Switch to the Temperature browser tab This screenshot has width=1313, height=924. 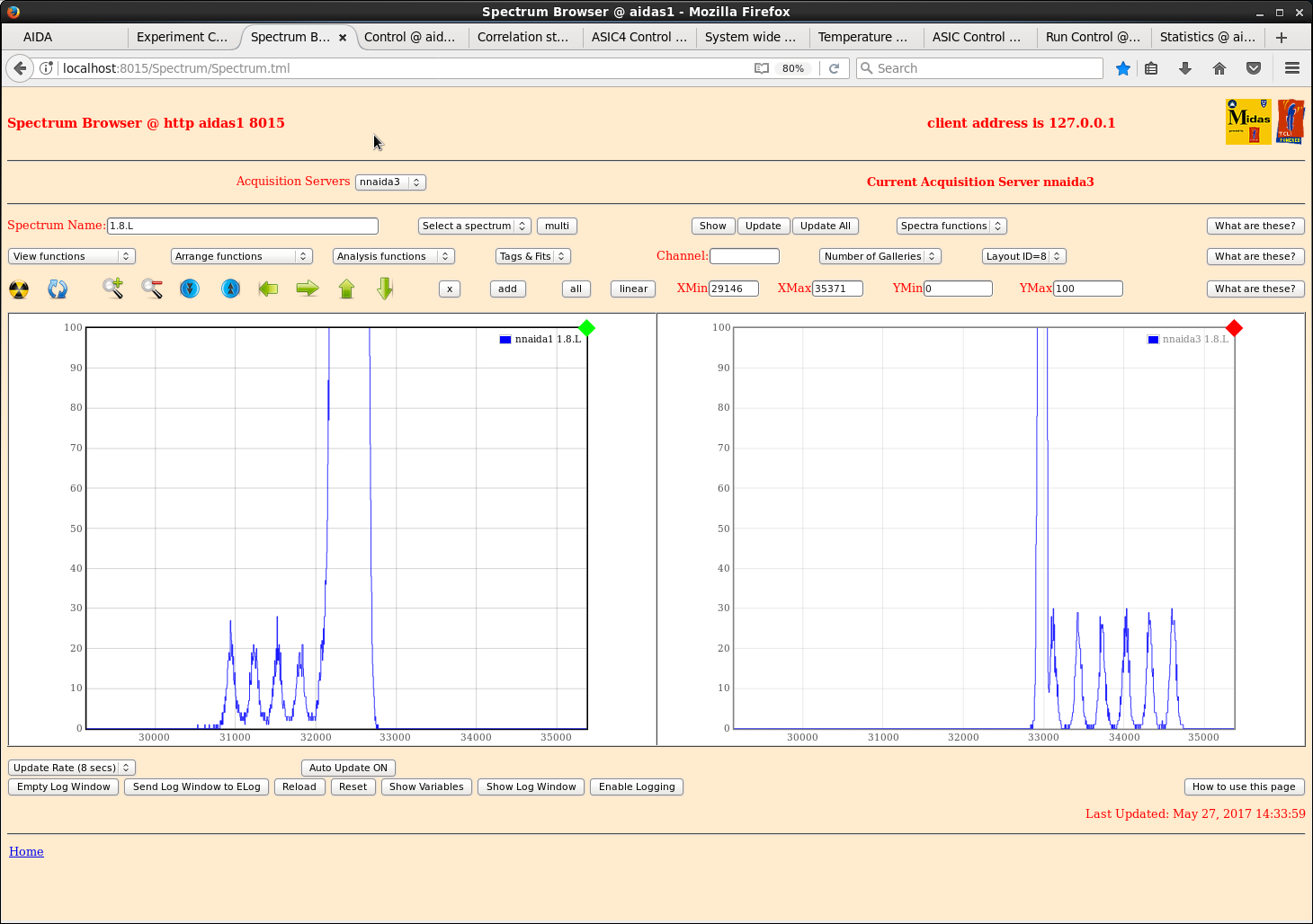click(x=862, y=37)
